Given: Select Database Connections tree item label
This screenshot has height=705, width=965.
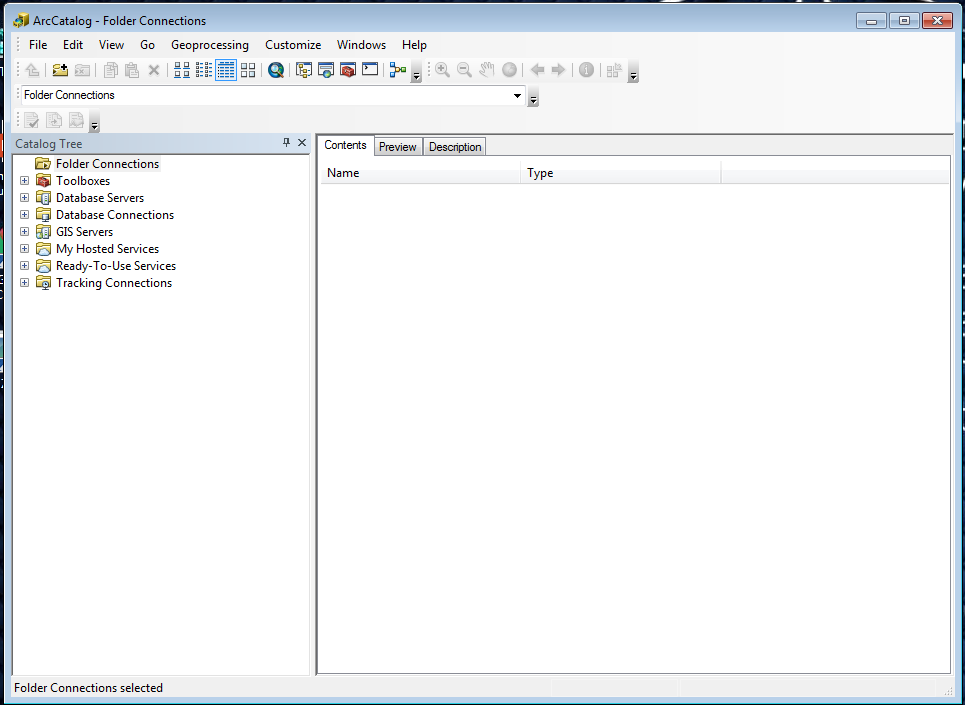Looking at the screenshot, I should click(x=115, y=215).
